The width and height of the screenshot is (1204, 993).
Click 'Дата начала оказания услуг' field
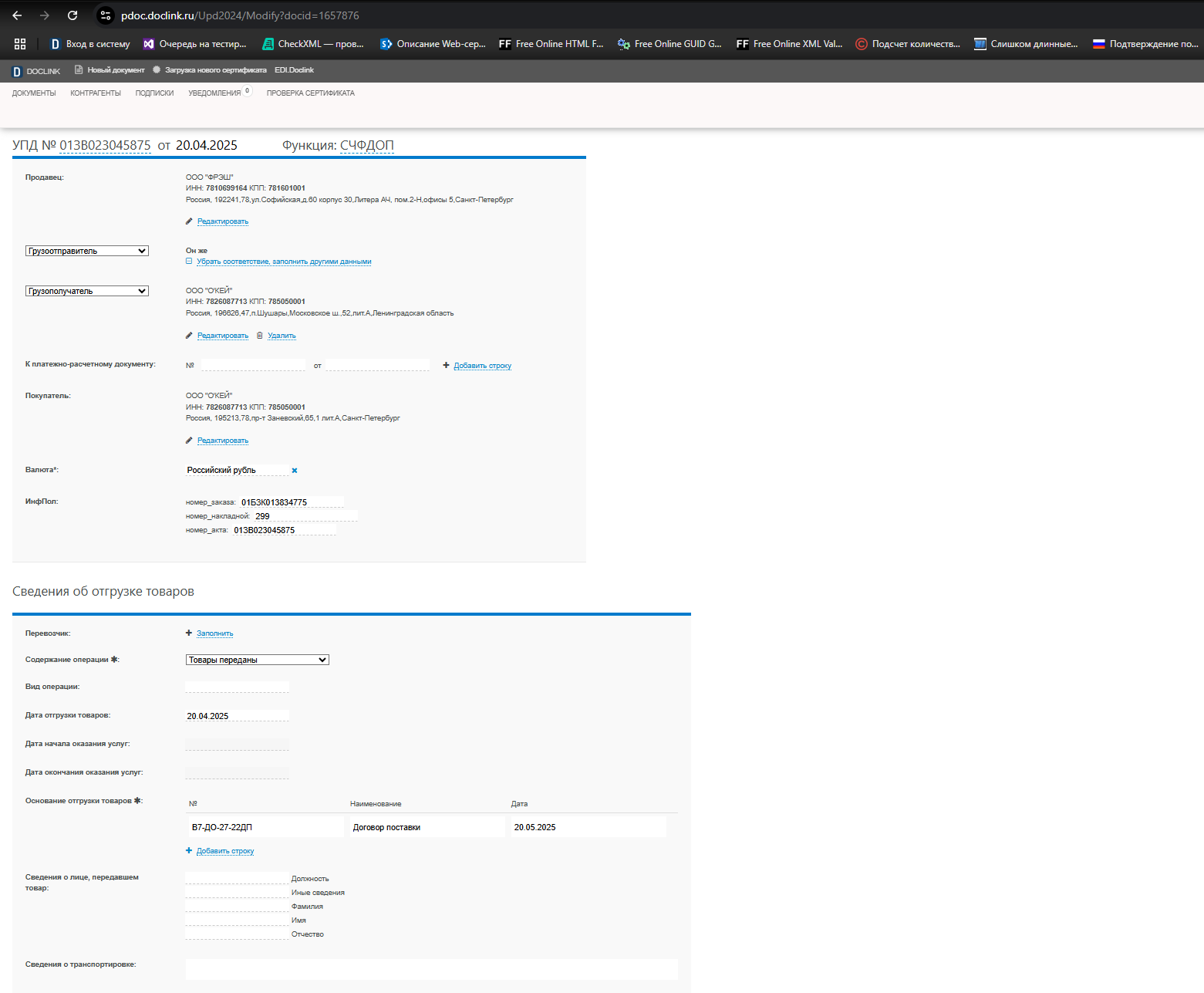[237, 745]
